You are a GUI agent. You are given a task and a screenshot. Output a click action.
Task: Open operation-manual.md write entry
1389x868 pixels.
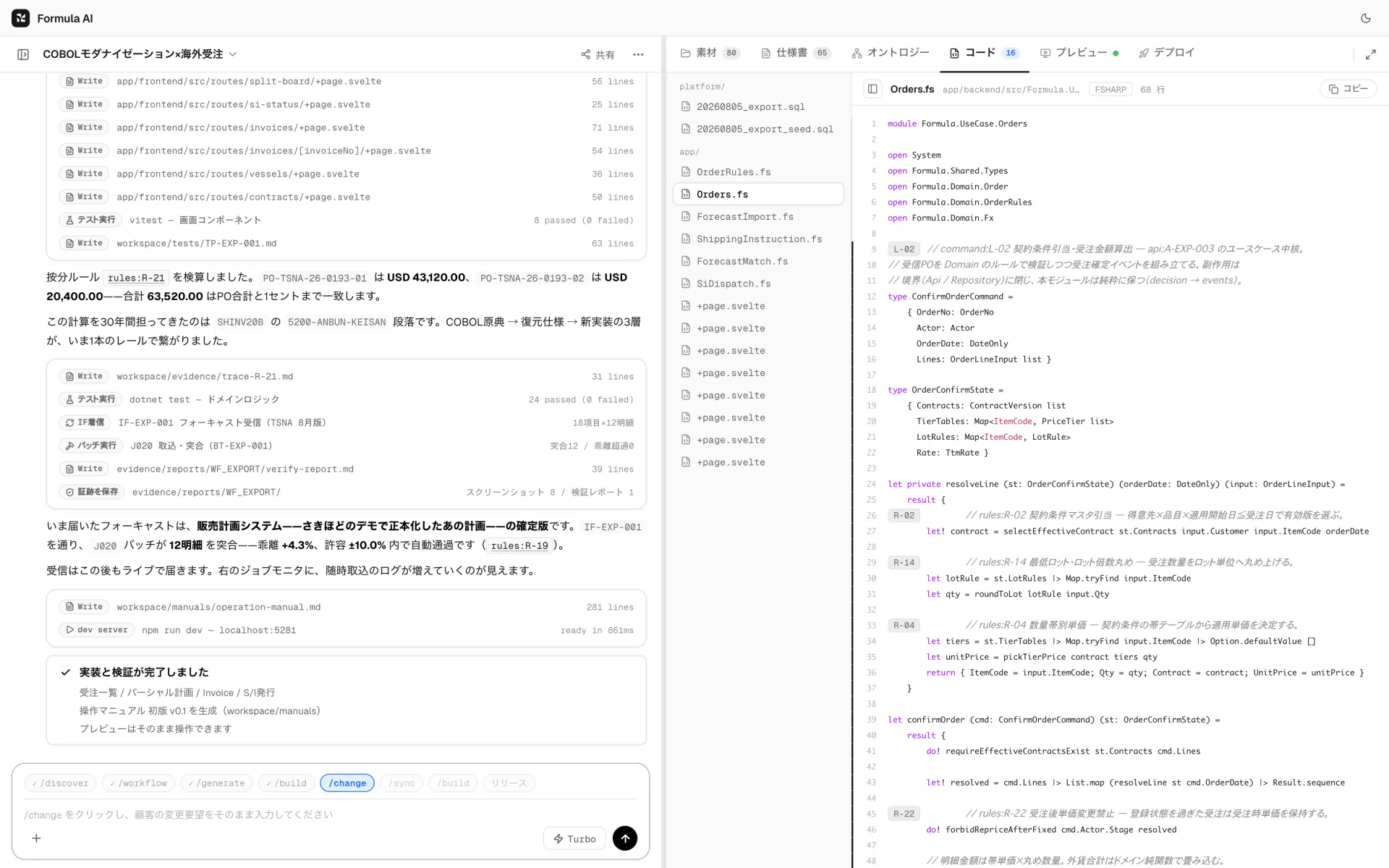pyautogui.click(x=346, y=607)
